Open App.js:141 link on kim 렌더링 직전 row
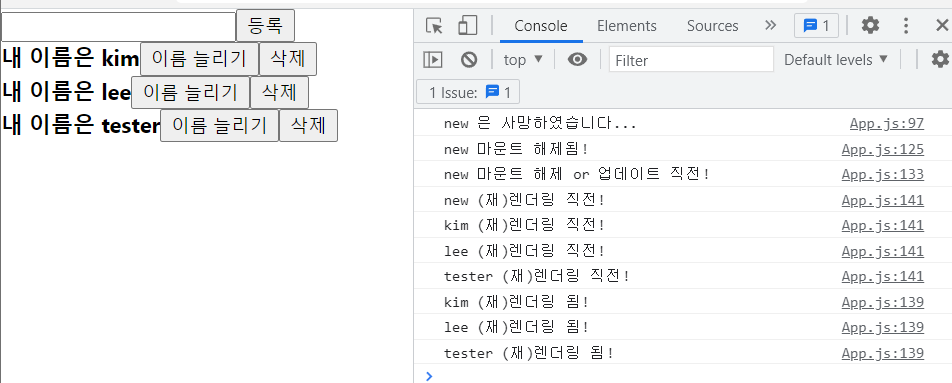Screen dimensions: 952x383 (x=883, y=226)
